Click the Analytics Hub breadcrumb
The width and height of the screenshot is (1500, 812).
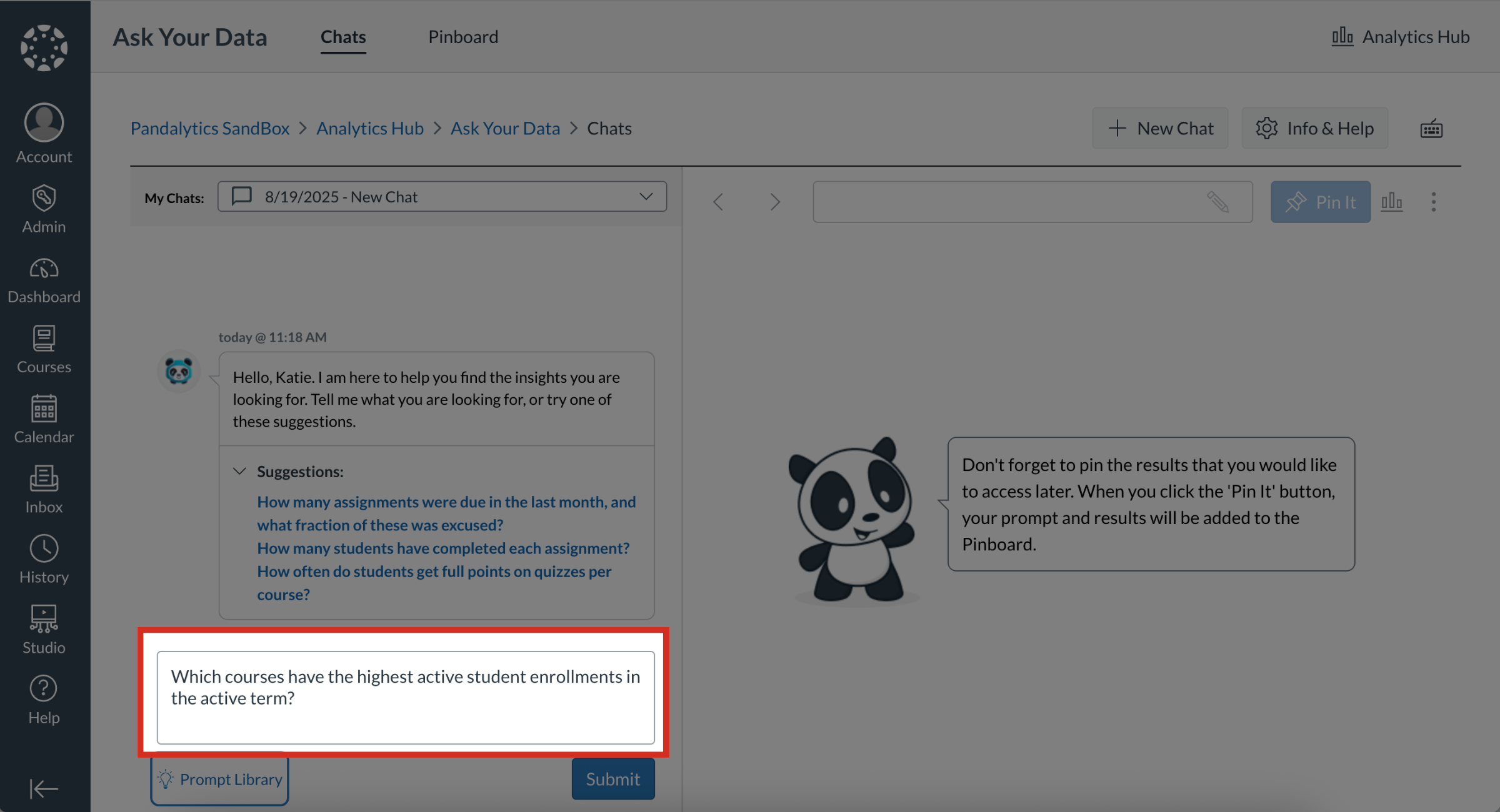(370, 128)
